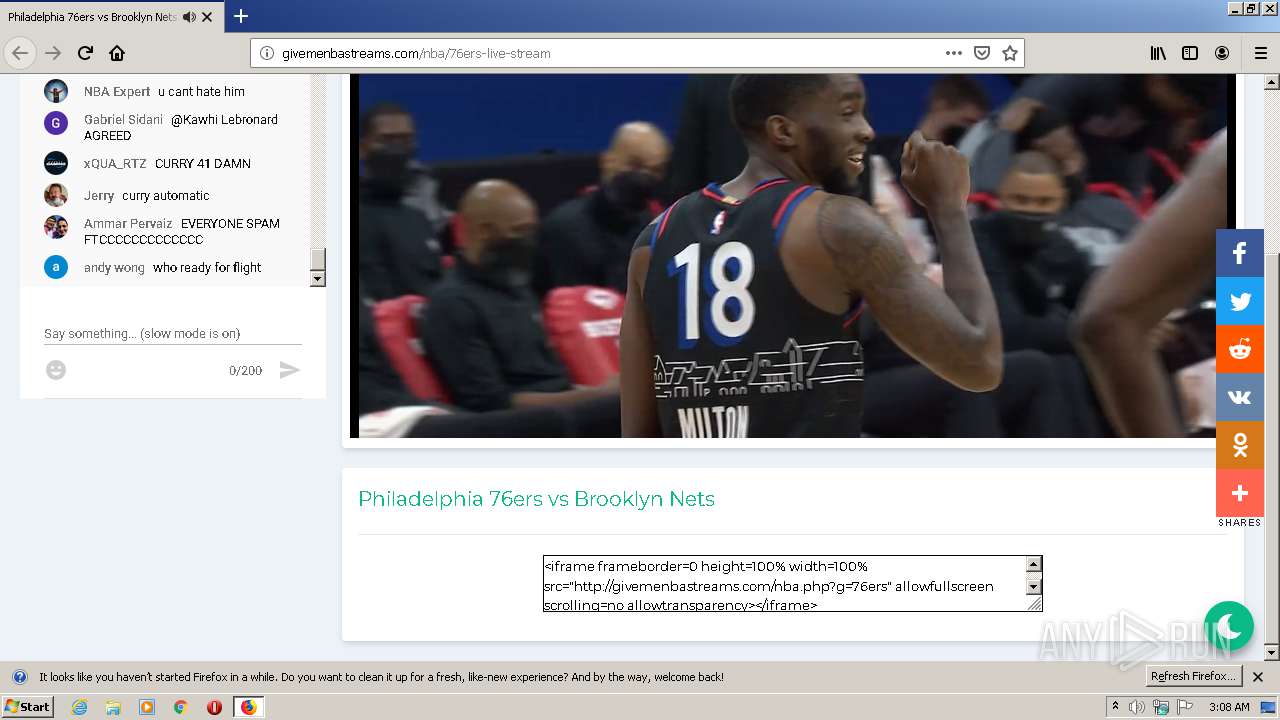This screenshot has height=720, width=1280.
Task: Dismiss the Firefox refresh notification
Action: pos(1258,677)
